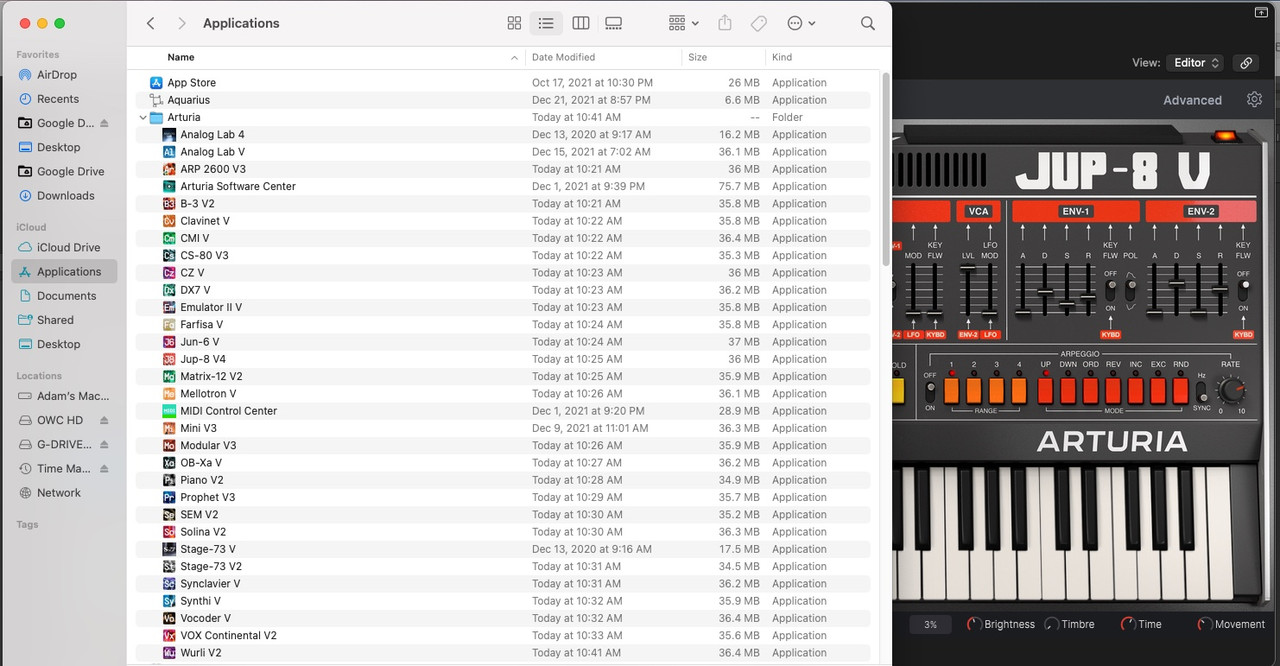The width and height of the screenshot is (1280, 666).
Task: Toggle ENV-1 KEY FLW switch
Action: click(x=1110, y=289)
